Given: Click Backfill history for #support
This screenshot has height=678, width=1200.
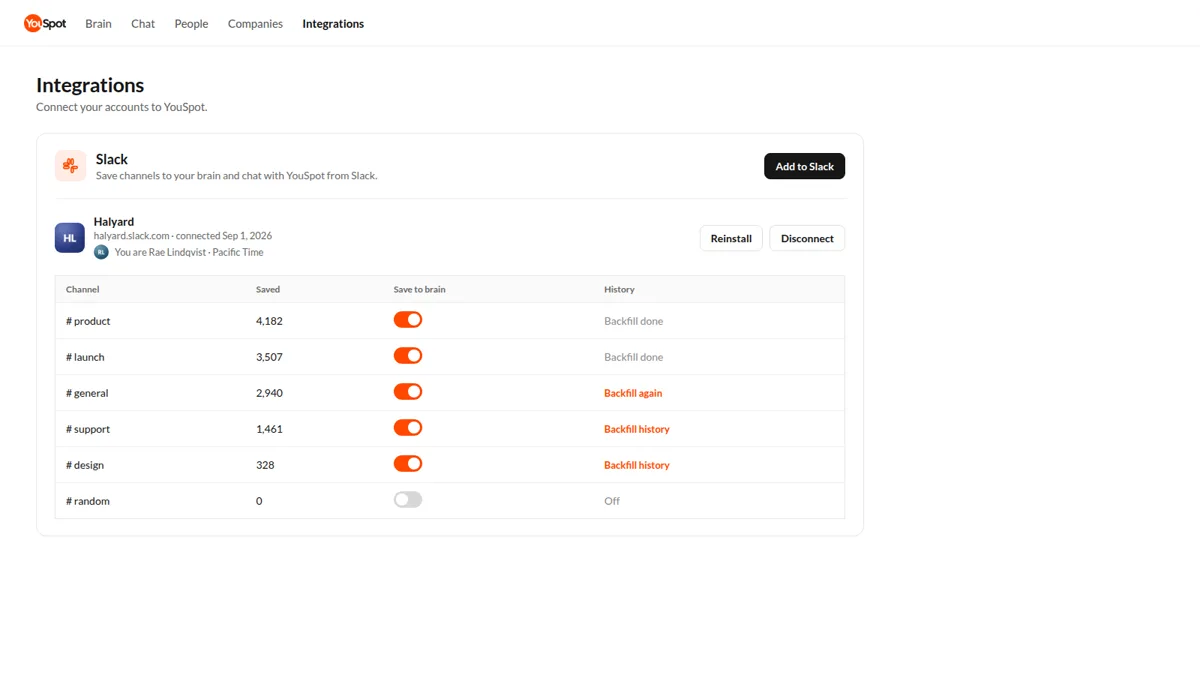Looking at the screenshot, I should 637,429.
